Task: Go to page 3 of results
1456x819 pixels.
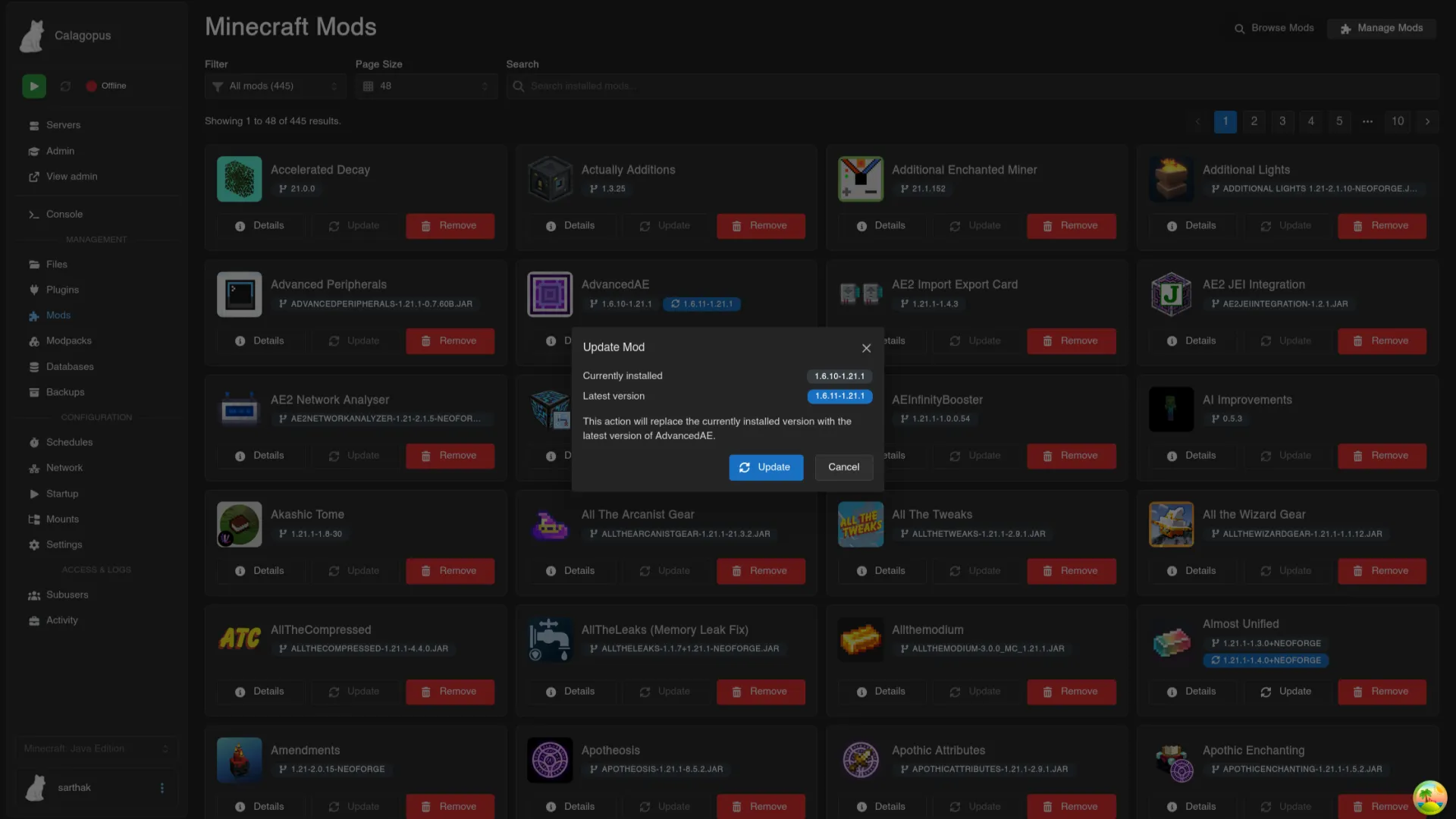Action: (x=1282, y=121)
